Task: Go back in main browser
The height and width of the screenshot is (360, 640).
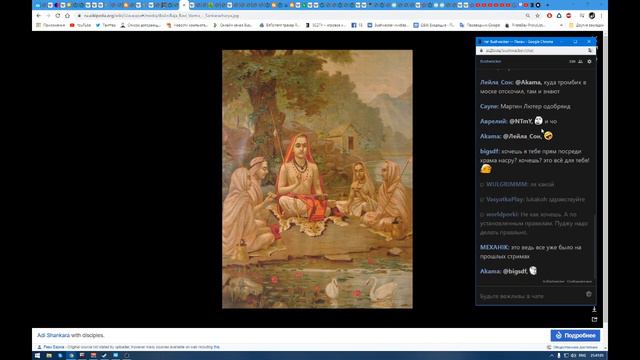Action: (x=38, y=16)
